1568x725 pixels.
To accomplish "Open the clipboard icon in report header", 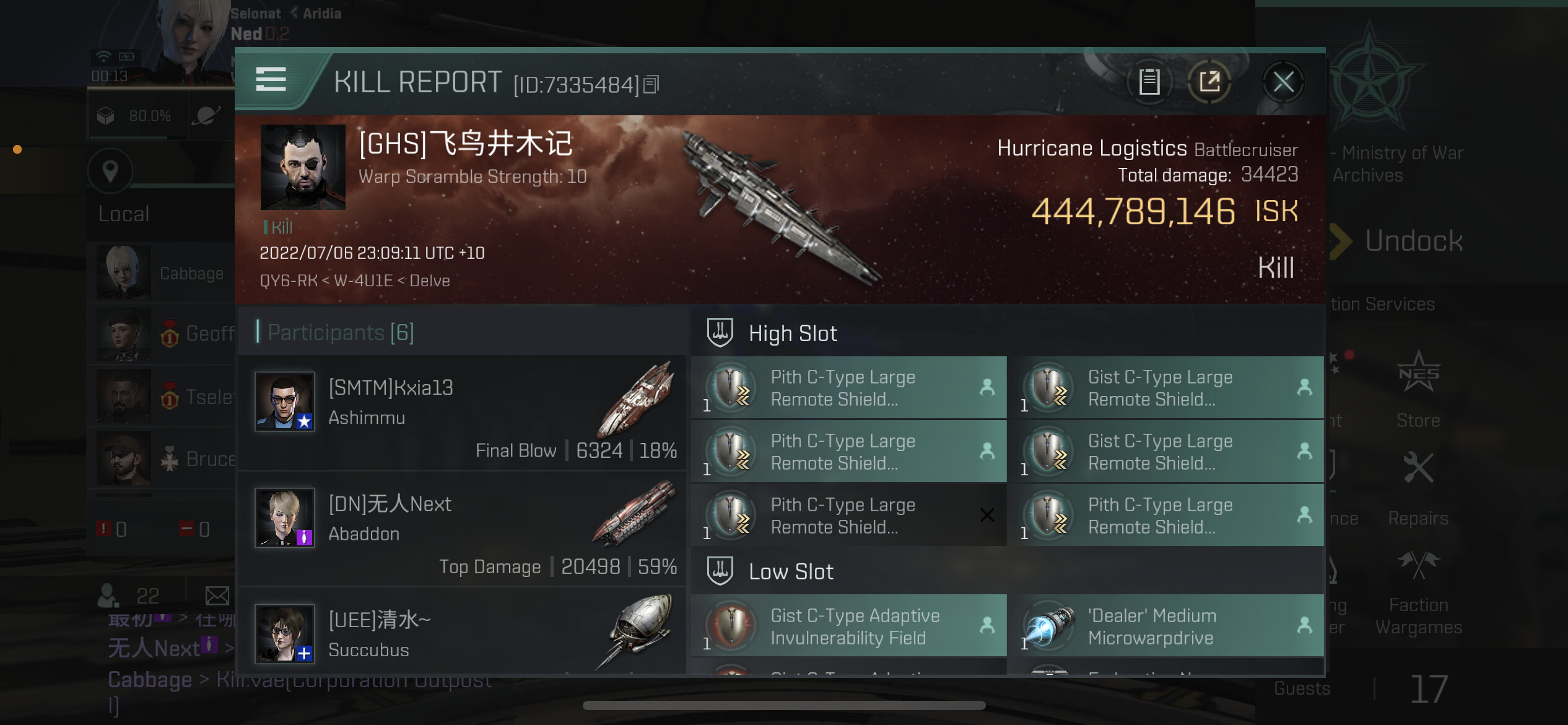I will point(1149,82).
